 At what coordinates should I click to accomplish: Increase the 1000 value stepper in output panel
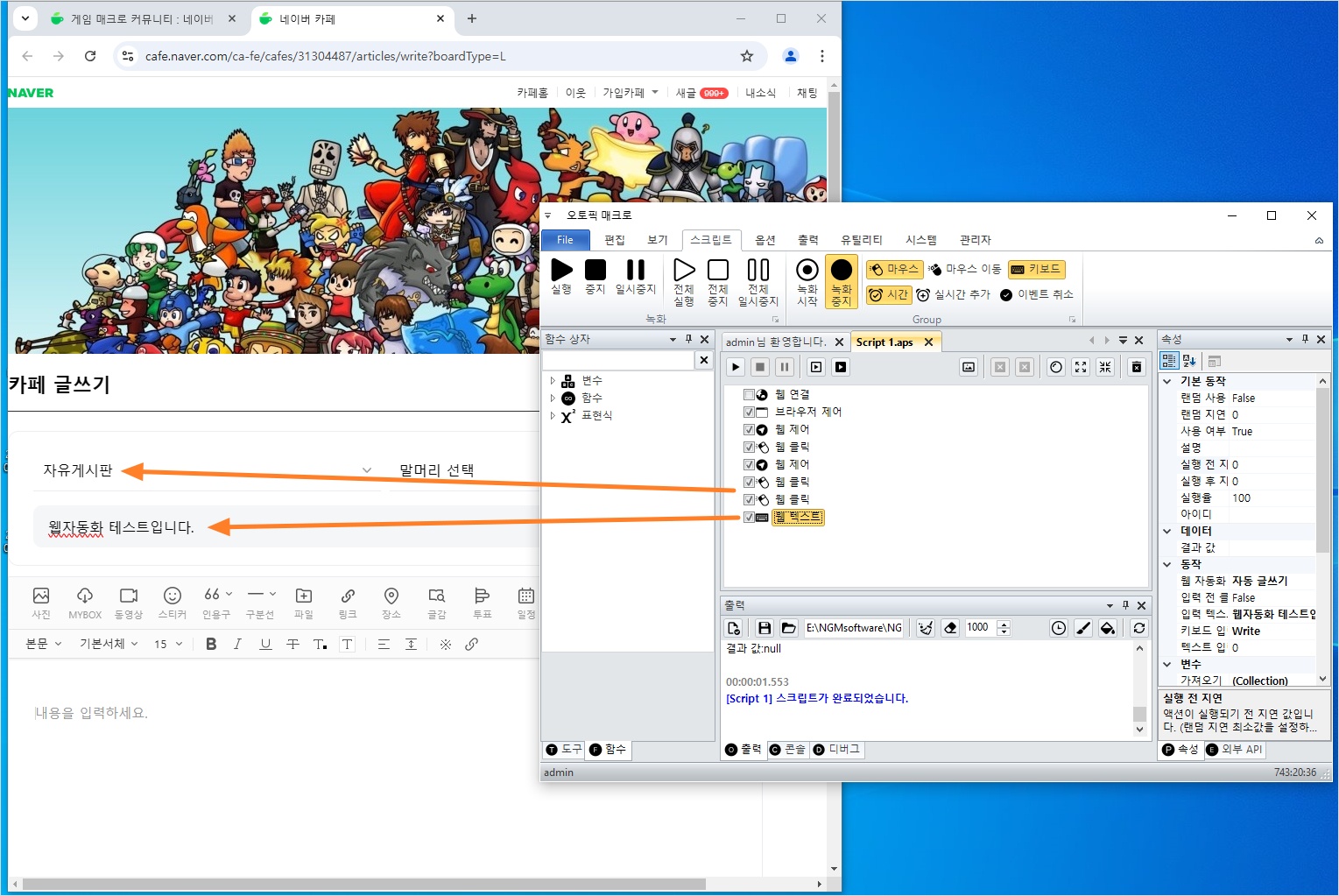pos(1004,624)
